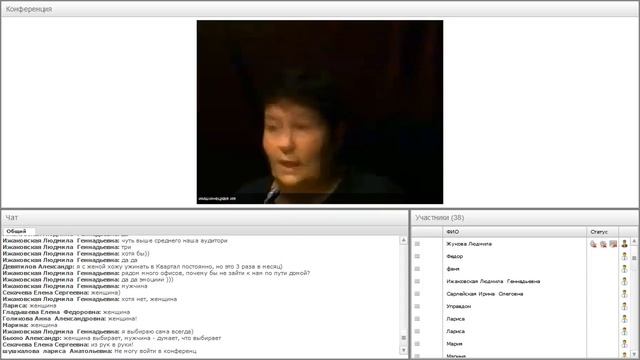The height and width of the screenshot is (360, 640).
Task: Click chat message 'хотя нет, женщина'
Action: (149, 299)
